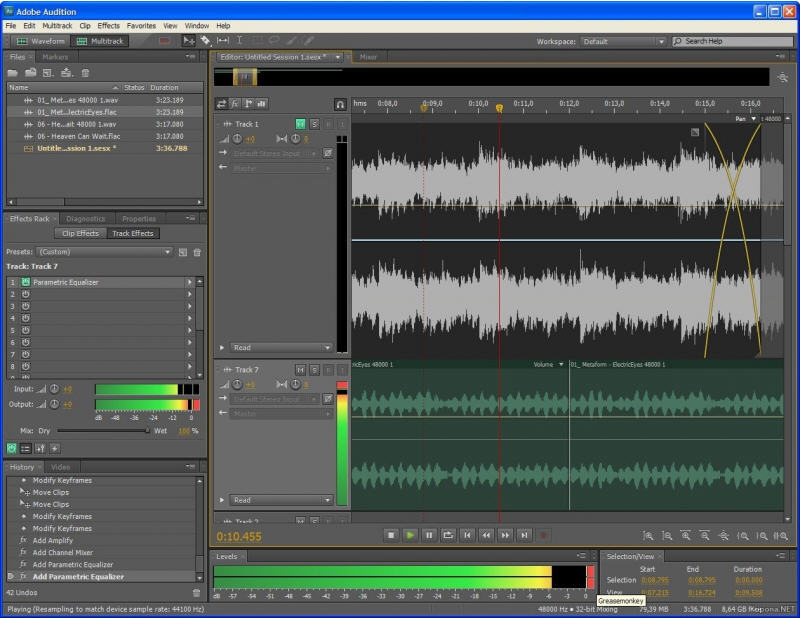Viewport: 800px width, 618px height.
Task: Click the Stop playback button
Action: point(392,536)
